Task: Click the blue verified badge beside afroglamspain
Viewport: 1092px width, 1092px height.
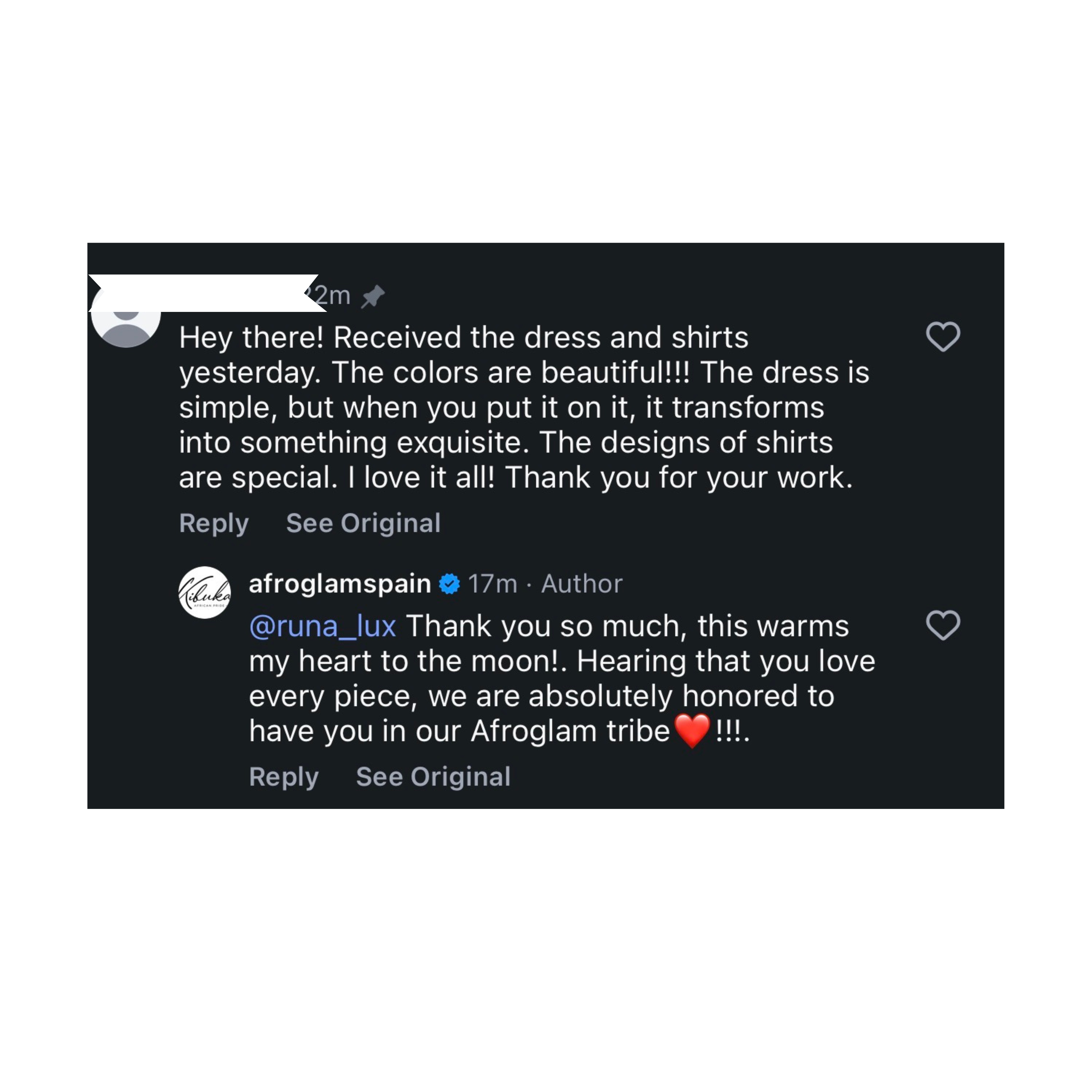Action: pos(449,584)
